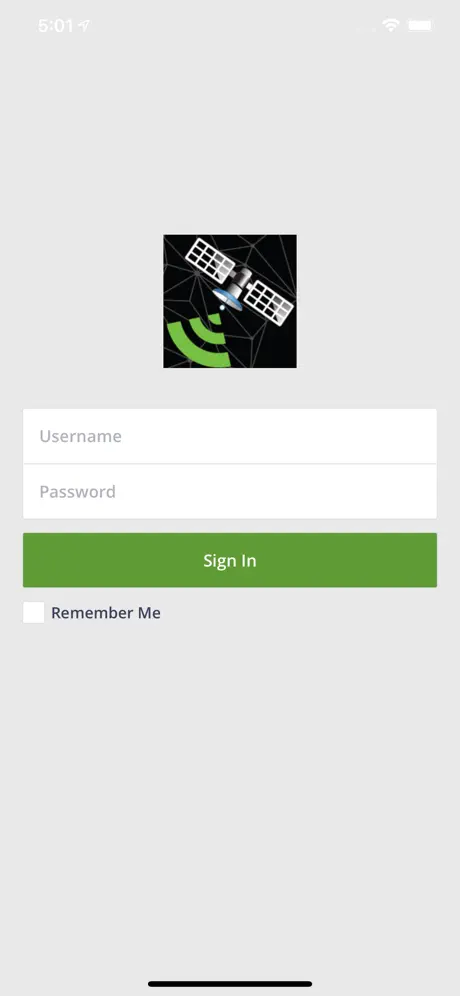Click the upper-left solar panel of satellite
460x996 pixels.
210,259
